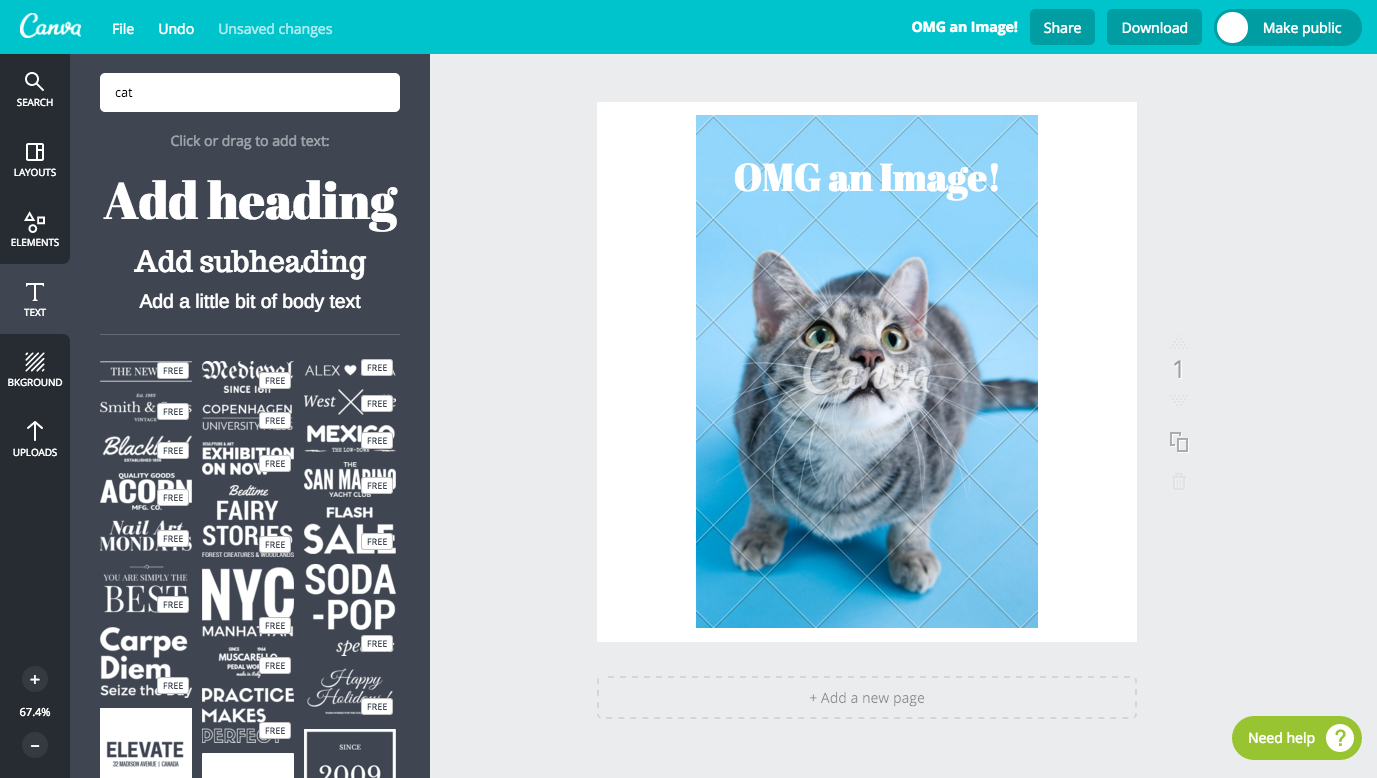
Task: Click the Unsaved changes status
Action: tap(275, 29)
